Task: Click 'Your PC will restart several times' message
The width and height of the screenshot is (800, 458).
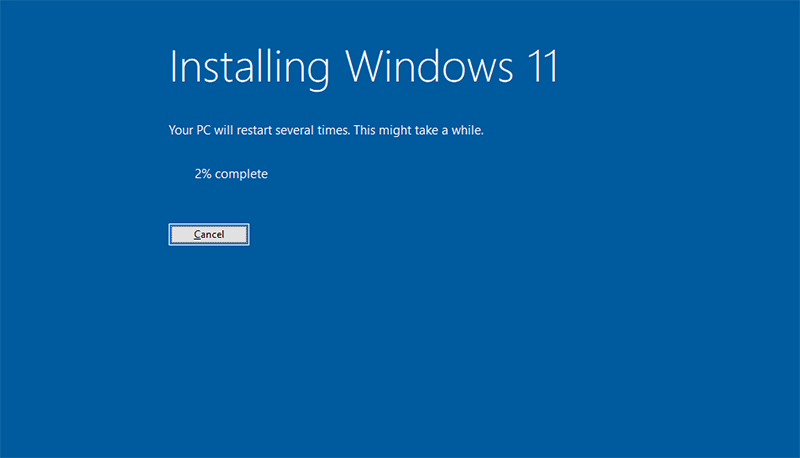Action: click(326, 130)
